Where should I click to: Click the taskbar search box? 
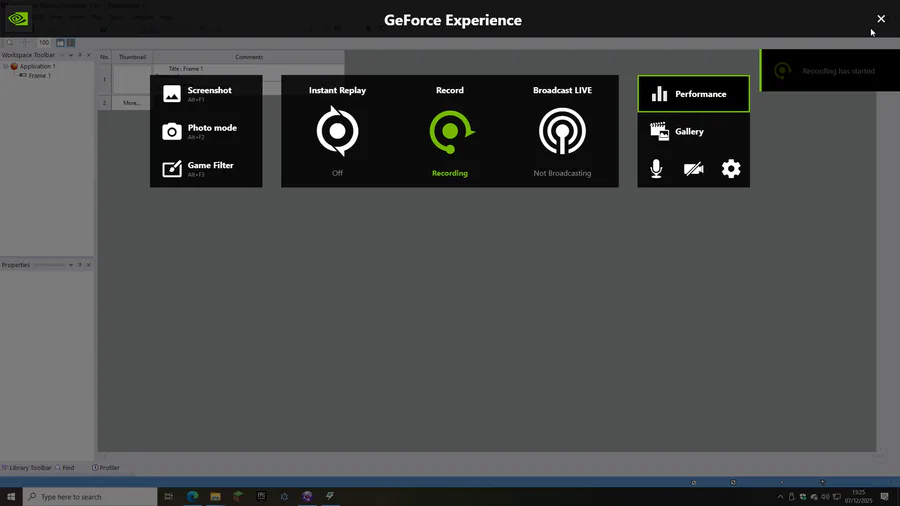(x=90, y=496)
